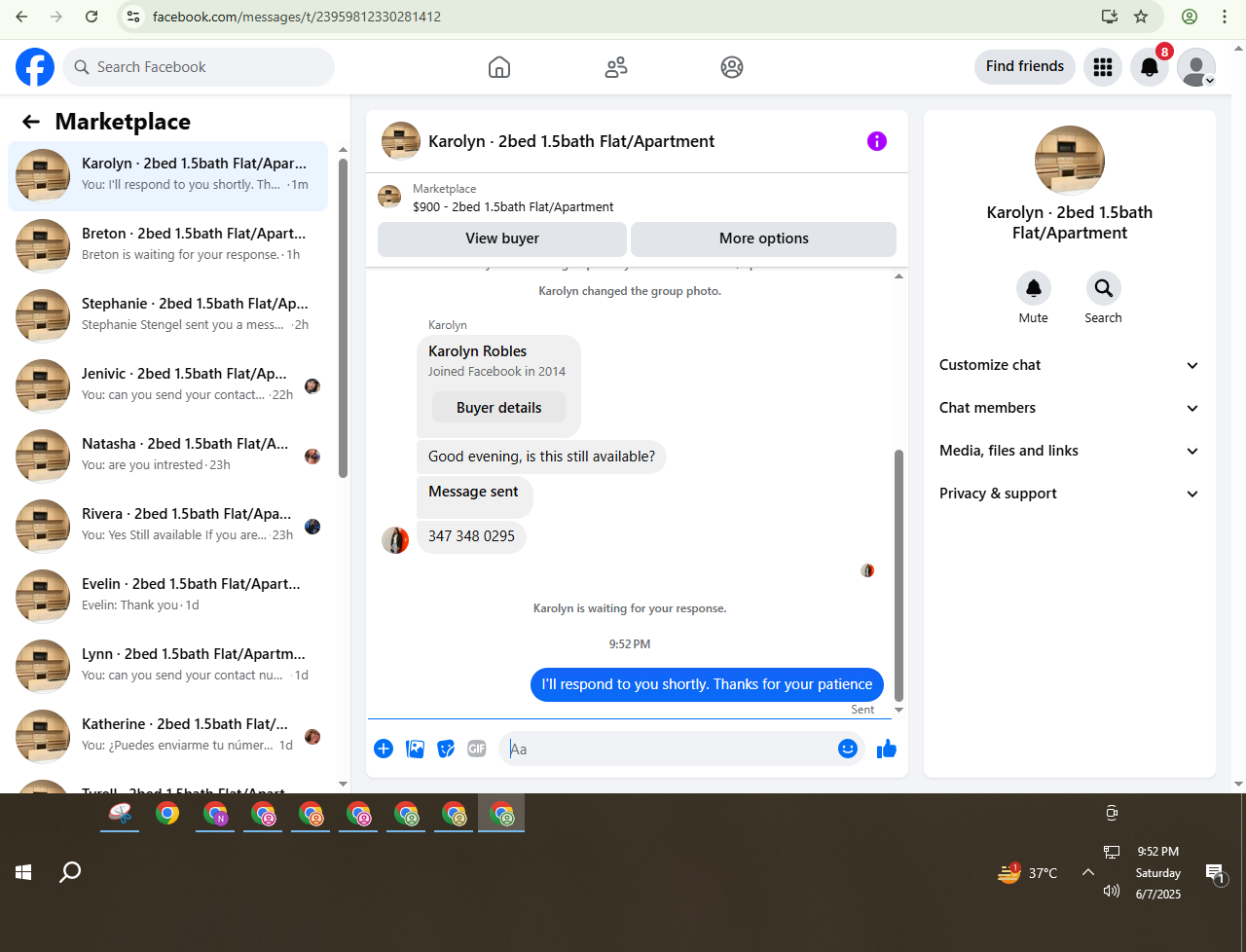
Task: Open the Evelin conversation in the list
Action: [167, 596]
